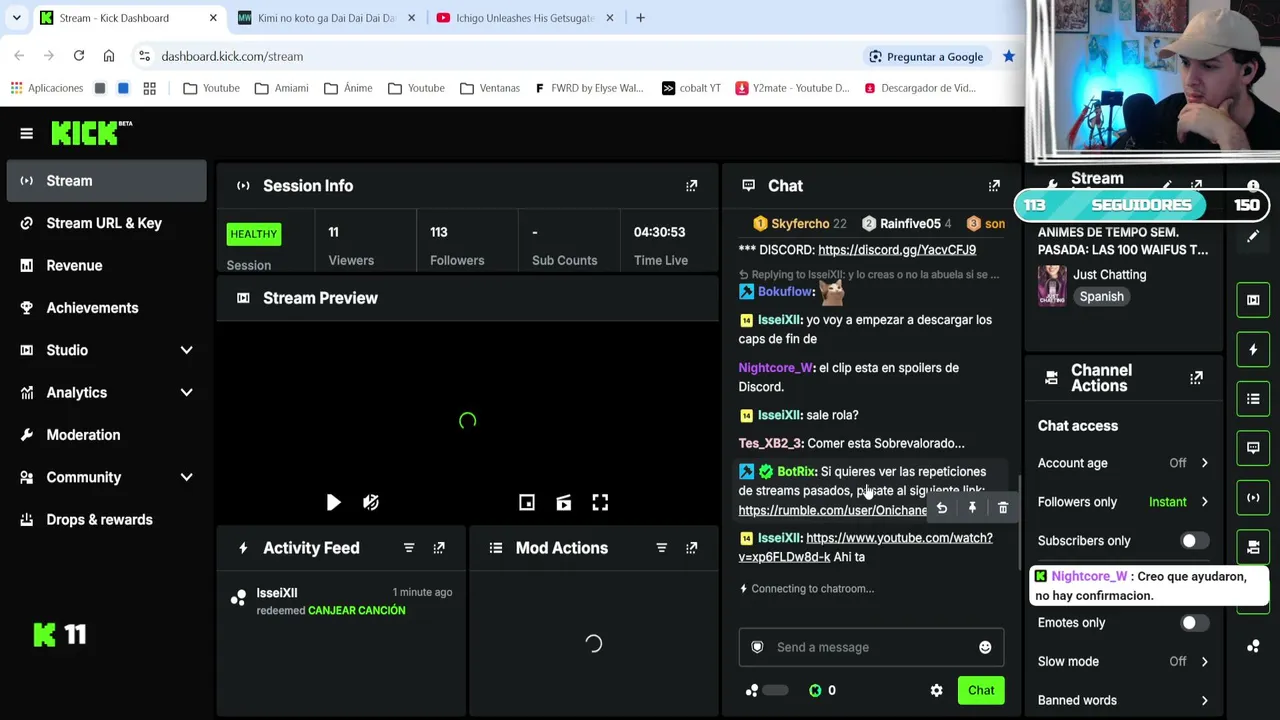Pop out the Channel Actions panel
Screen dimensions: 1280x720
coord(1196,378)
